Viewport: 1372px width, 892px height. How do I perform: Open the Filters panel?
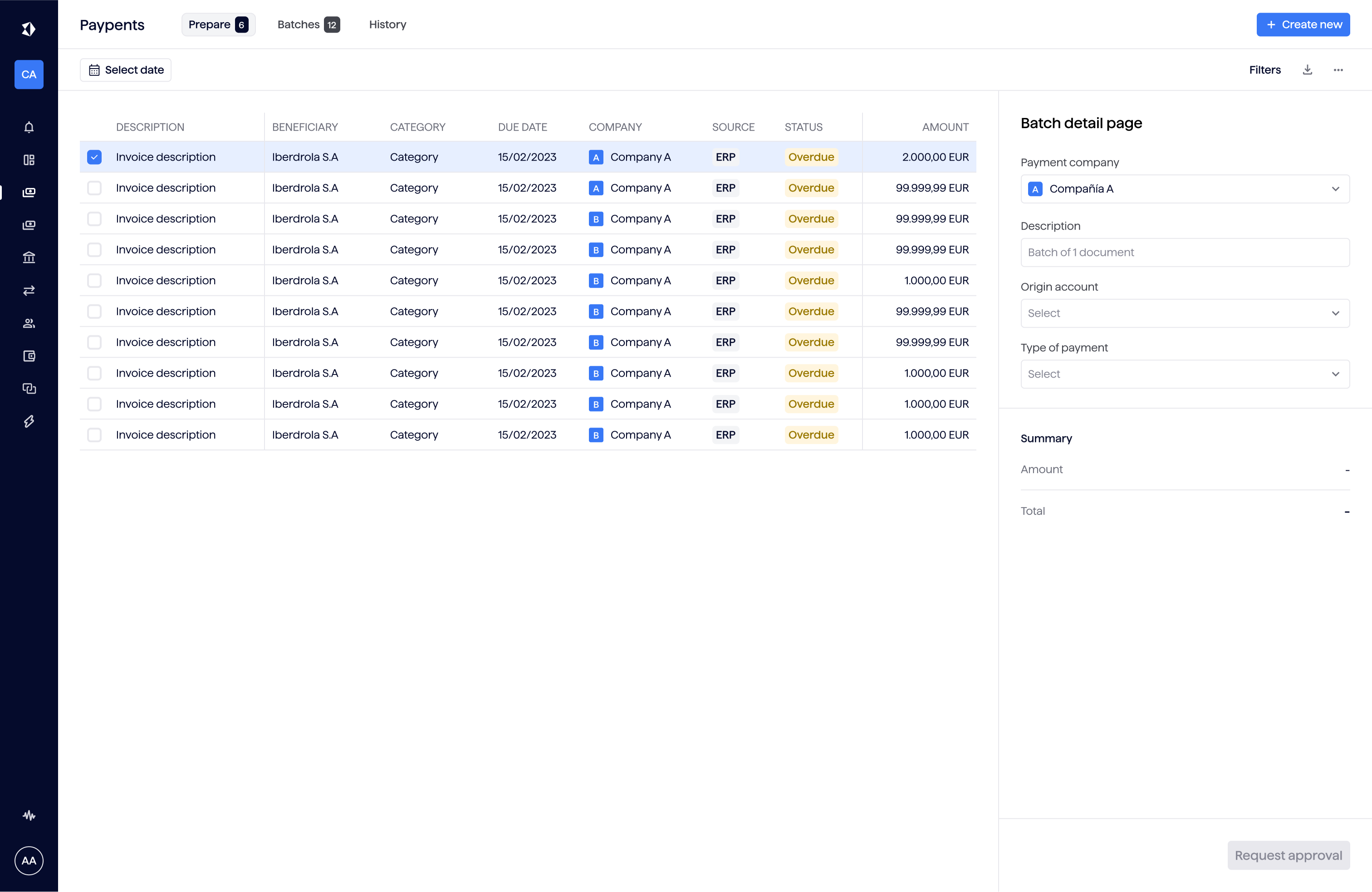1265,70
